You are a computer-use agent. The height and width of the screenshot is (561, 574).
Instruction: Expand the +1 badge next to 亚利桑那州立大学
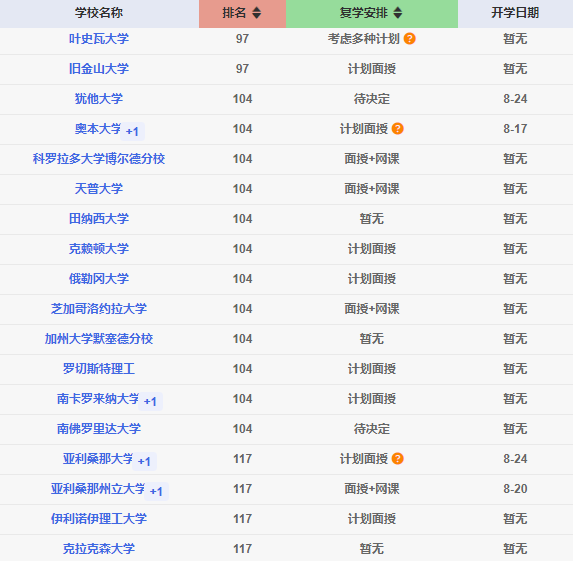[156, 491]
